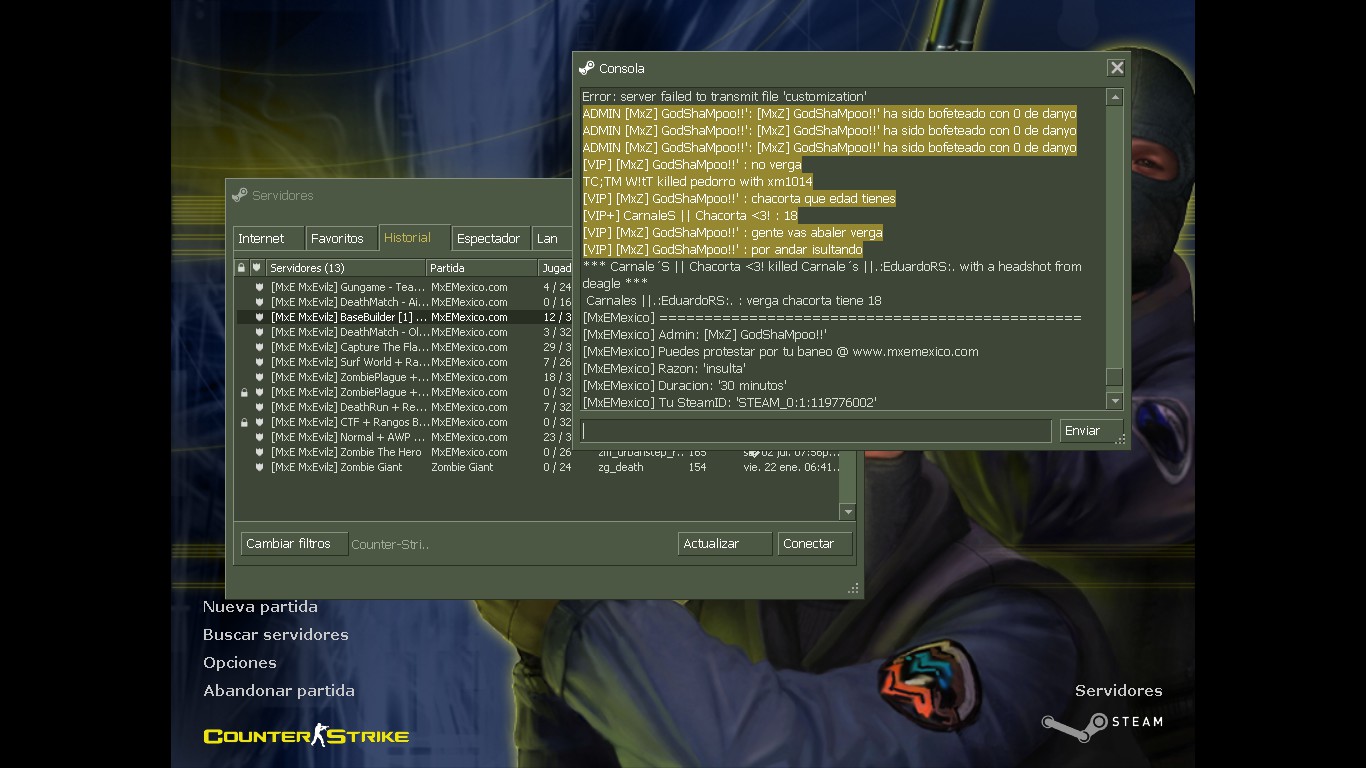Open Buscar servidores from main menu
The height and width of the screenshot is (768, 1366).
point(276,635)
